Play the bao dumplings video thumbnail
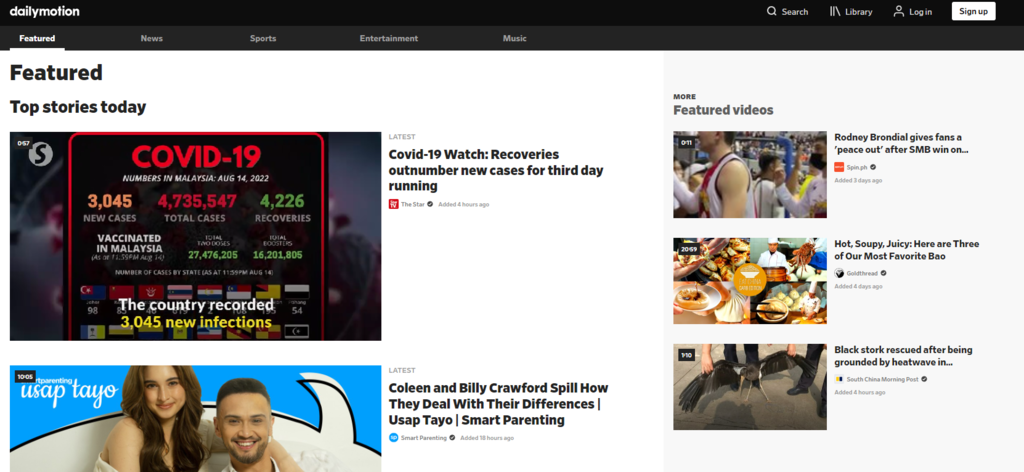The height and width of the screenshot is (472, 1024). point(750,281)
